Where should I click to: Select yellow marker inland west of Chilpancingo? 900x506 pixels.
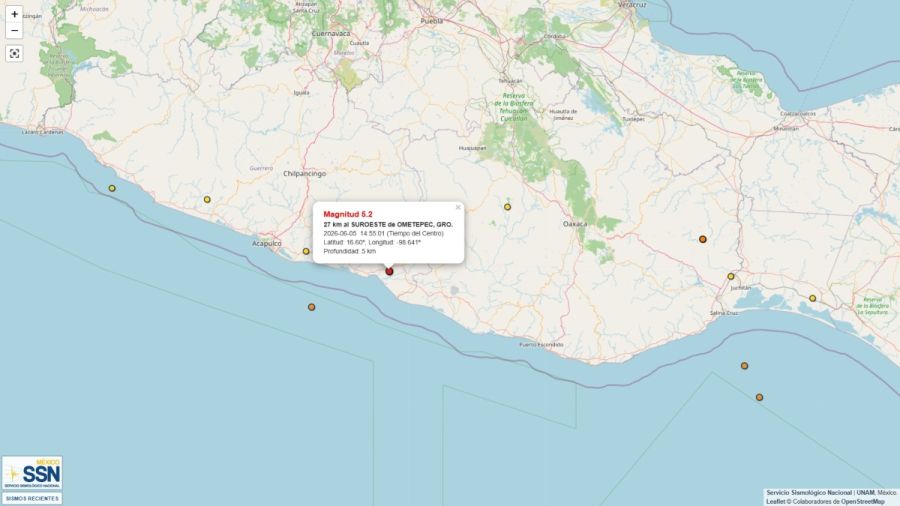coord(207,200)
